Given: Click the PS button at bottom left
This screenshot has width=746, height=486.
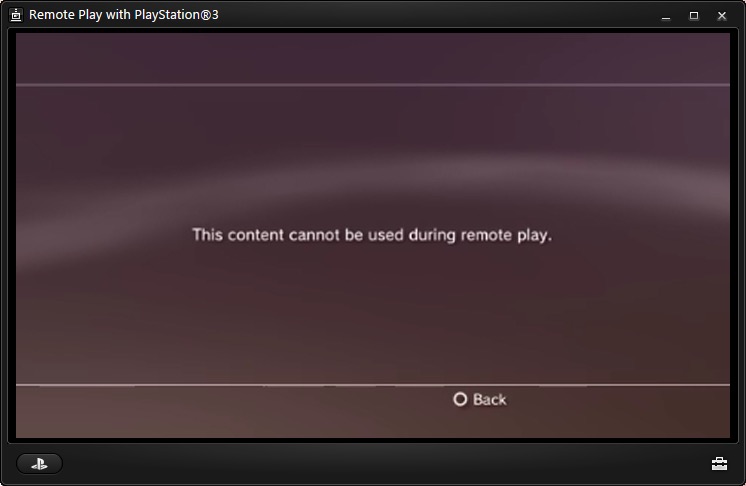Looking at the screenshot, I should (39, 464).
